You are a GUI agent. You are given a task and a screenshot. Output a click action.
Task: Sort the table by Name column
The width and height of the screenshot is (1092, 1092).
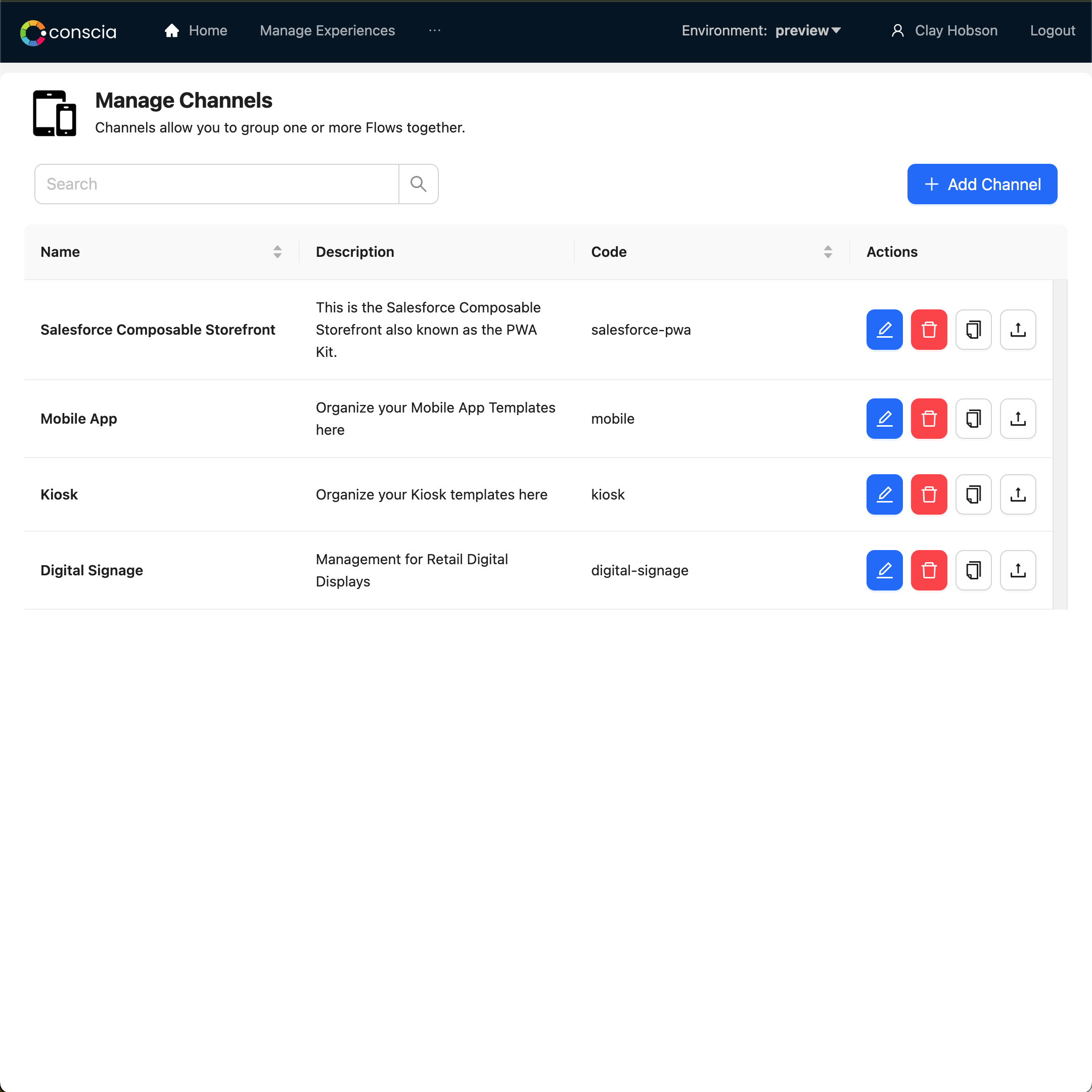click(x=277, y=252)
